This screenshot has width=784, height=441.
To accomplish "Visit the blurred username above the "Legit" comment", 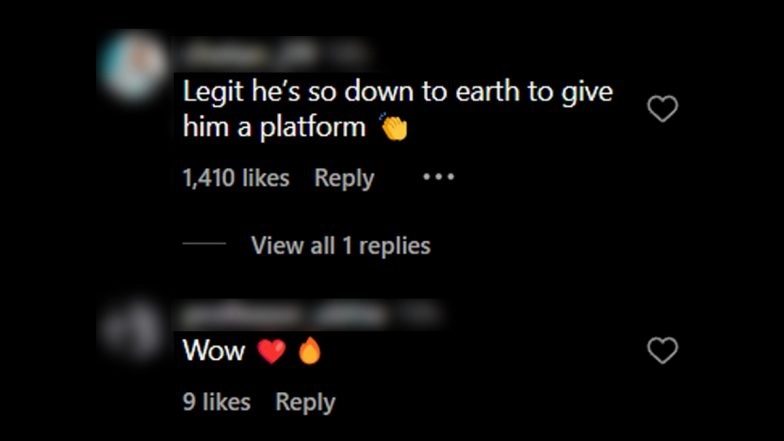I will point(248,54).
